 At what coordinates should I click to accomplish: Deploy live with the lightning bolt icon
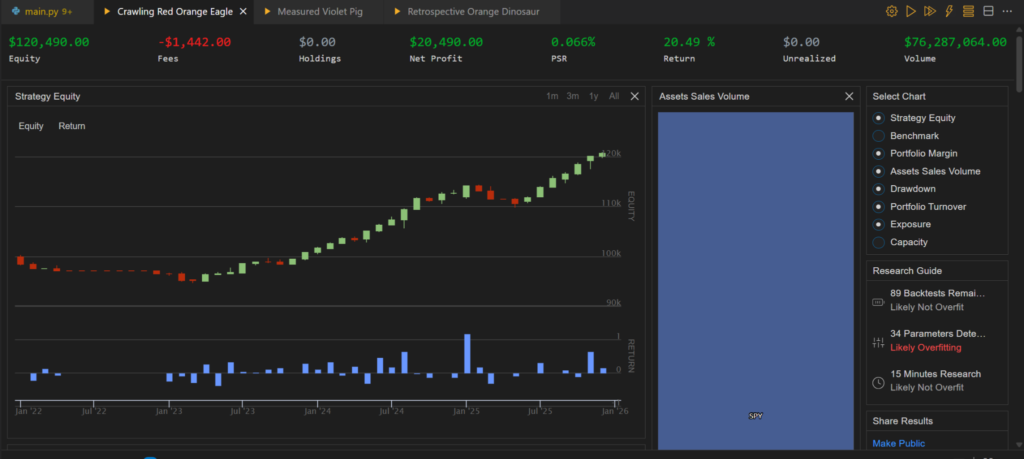point(949,11)
